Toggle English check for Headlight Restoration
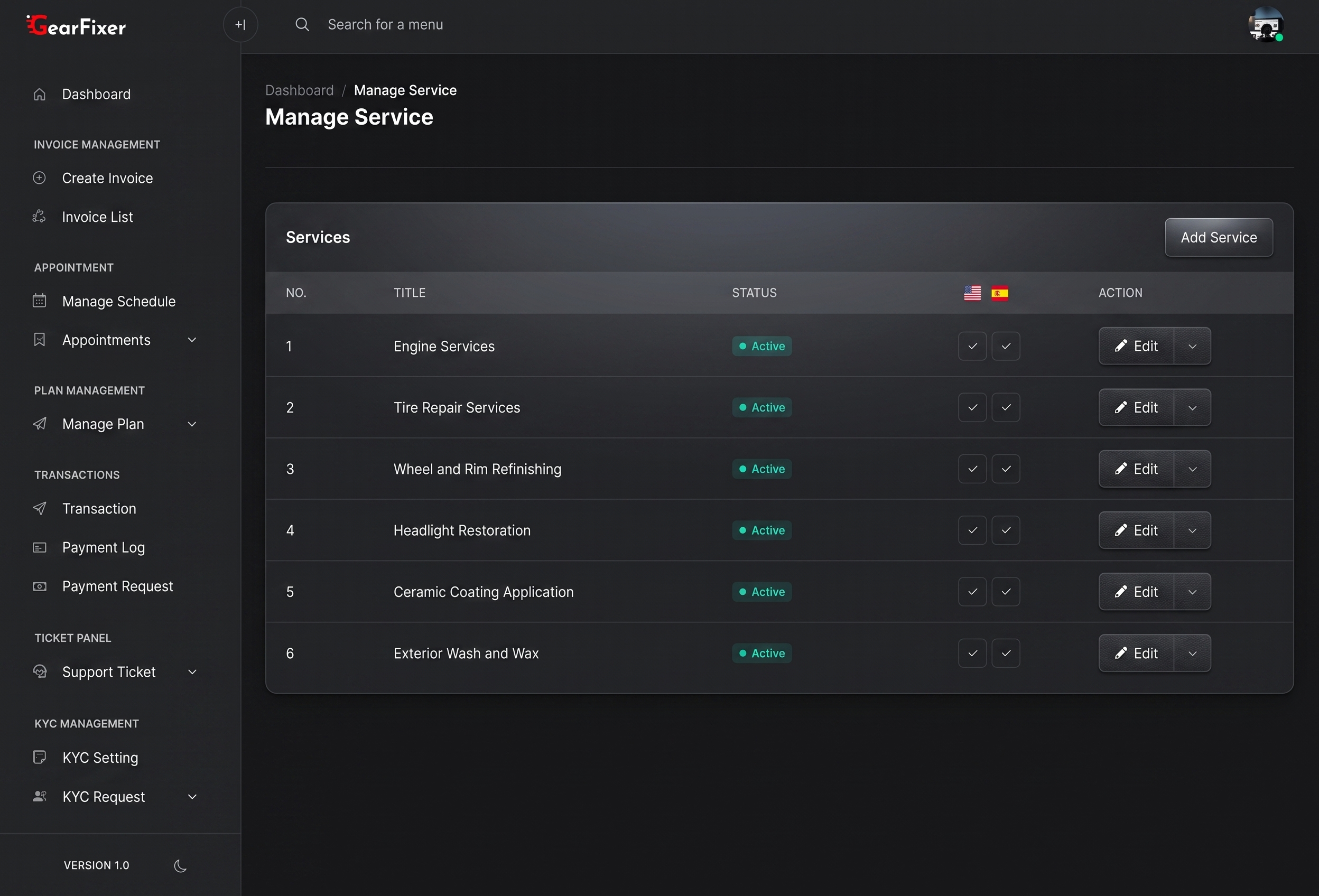The width and height of the screenshot is (1319, 896). click(972, 530)
